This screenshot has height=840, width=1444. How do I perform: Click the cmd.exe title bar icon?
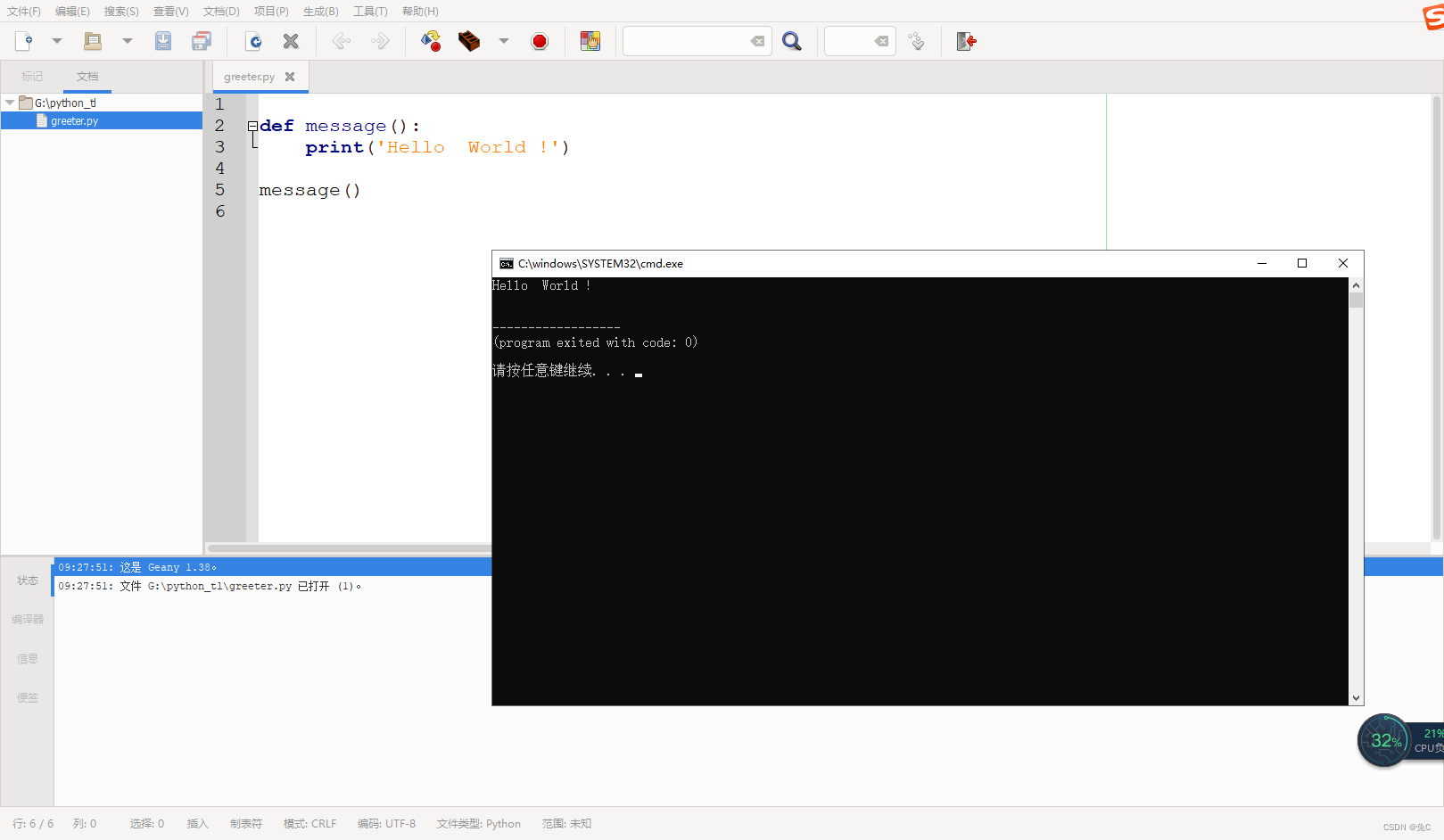click(507, 263)
